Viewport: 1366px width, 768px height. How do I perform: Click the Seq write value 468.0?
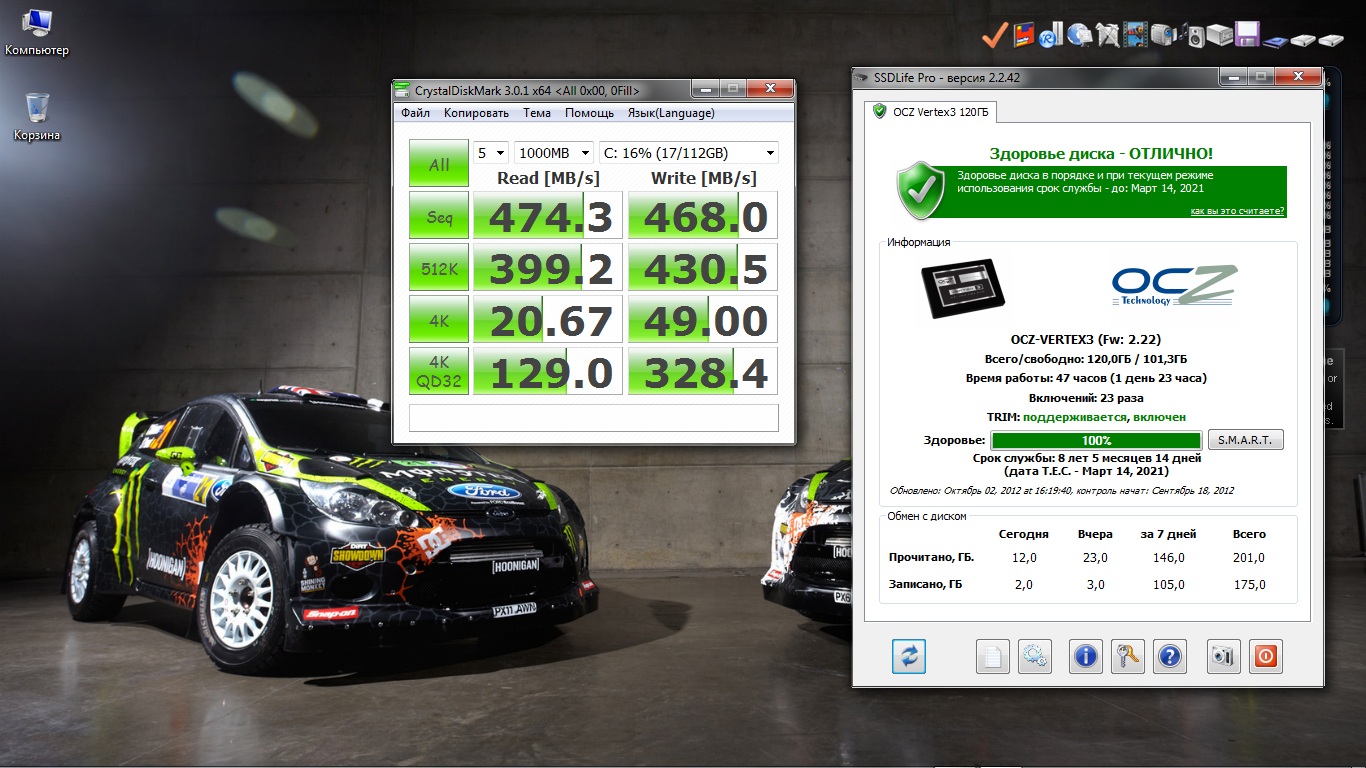(x=703, y=216)
